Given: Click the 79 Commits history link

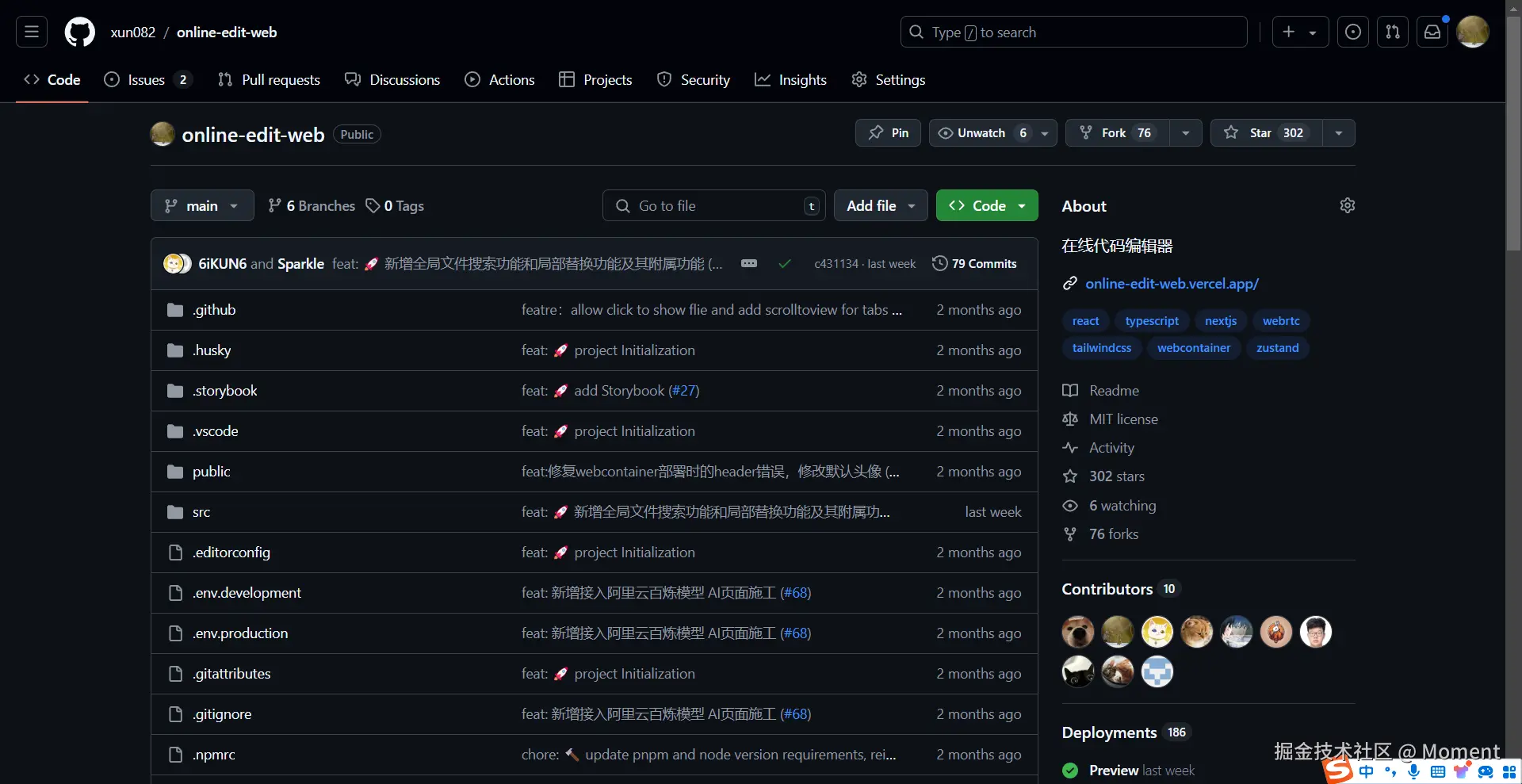Looking at the screenshot, I should (975, 263).
